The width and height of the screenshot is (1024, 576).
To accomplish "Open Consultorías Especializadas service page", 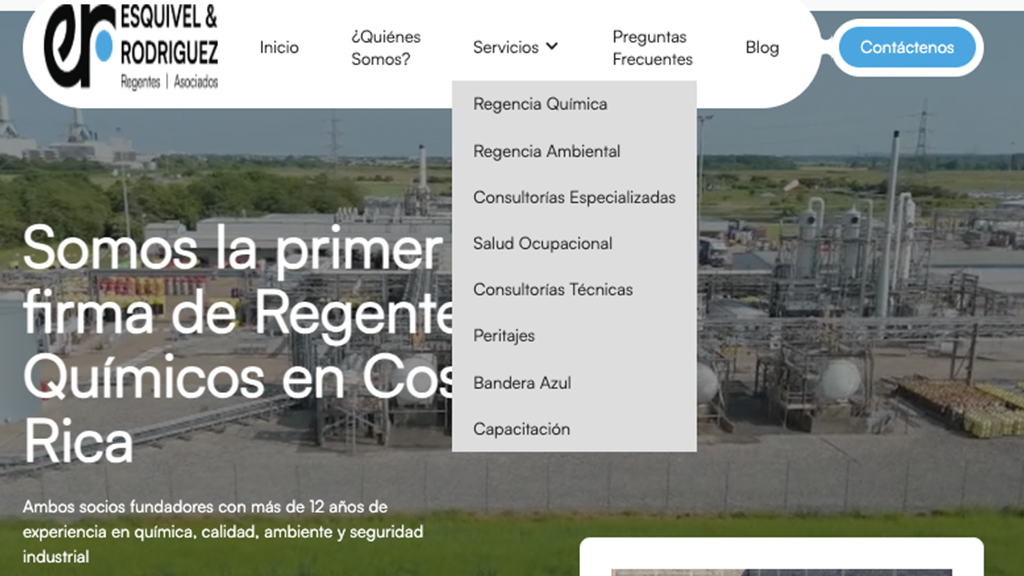I will [x=574, y=197].
